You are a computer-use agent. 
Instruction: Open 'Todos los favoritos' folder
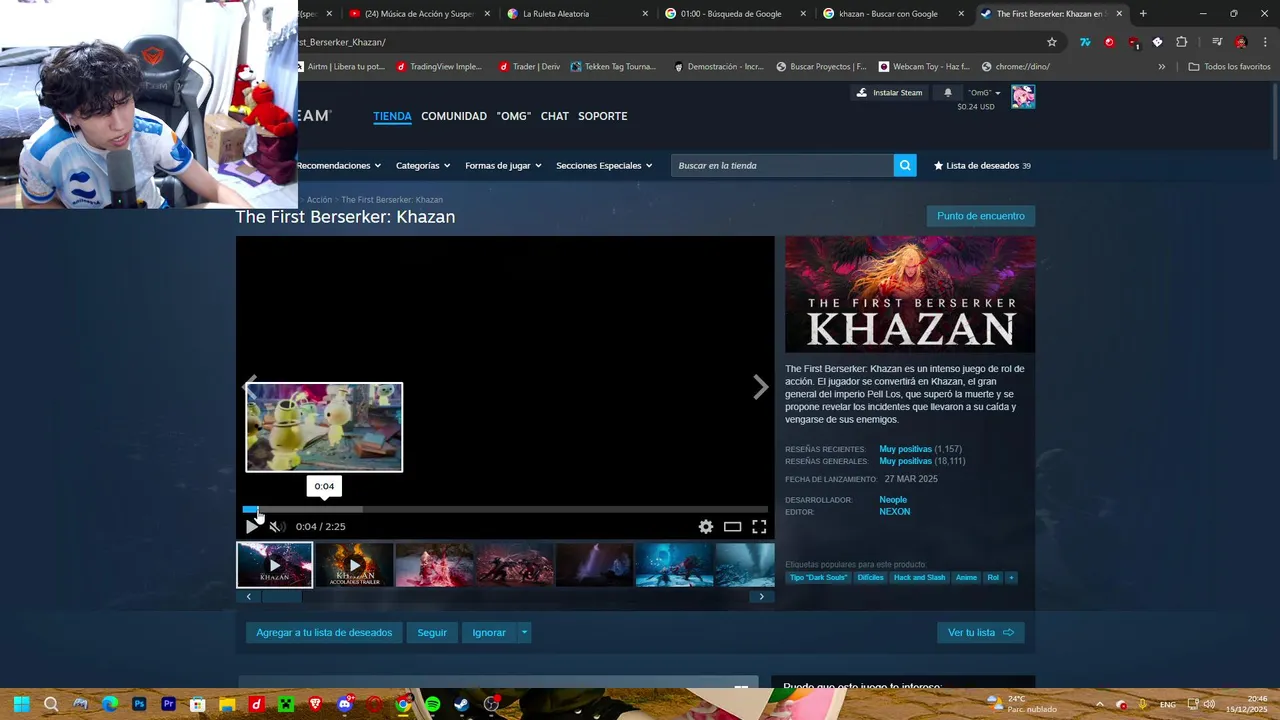1229,67
